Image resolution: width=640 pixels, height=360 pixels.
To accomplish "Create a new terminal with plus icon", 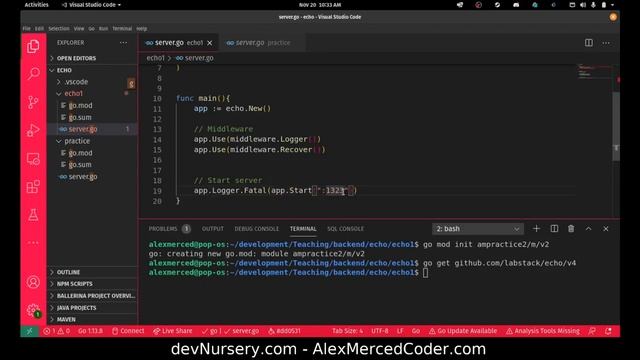I will pyautogui.click(x=536, y=229).
